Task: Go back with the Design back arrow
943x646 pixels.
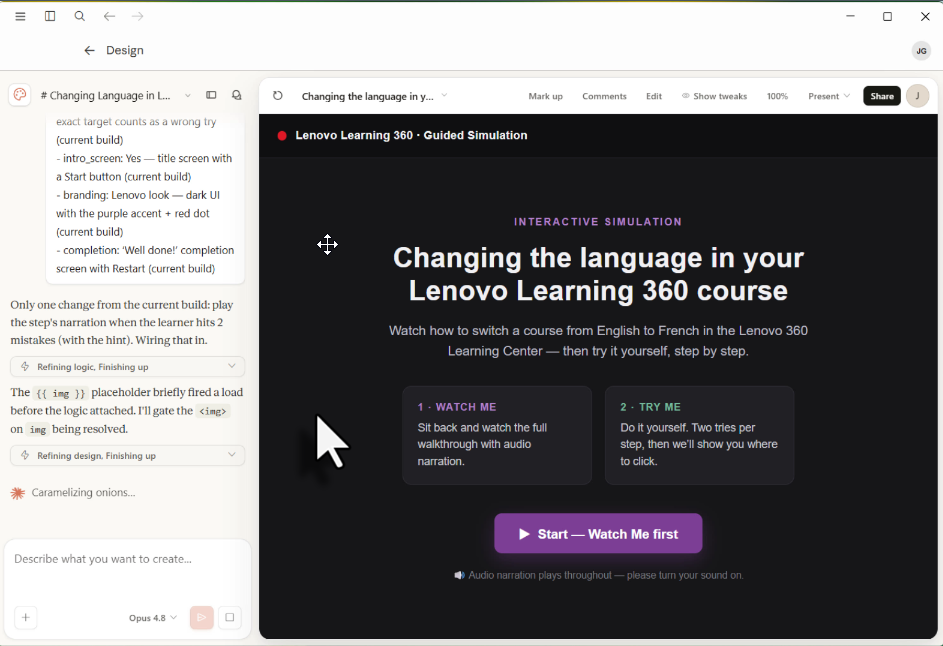Action: (x=90, y=51)
